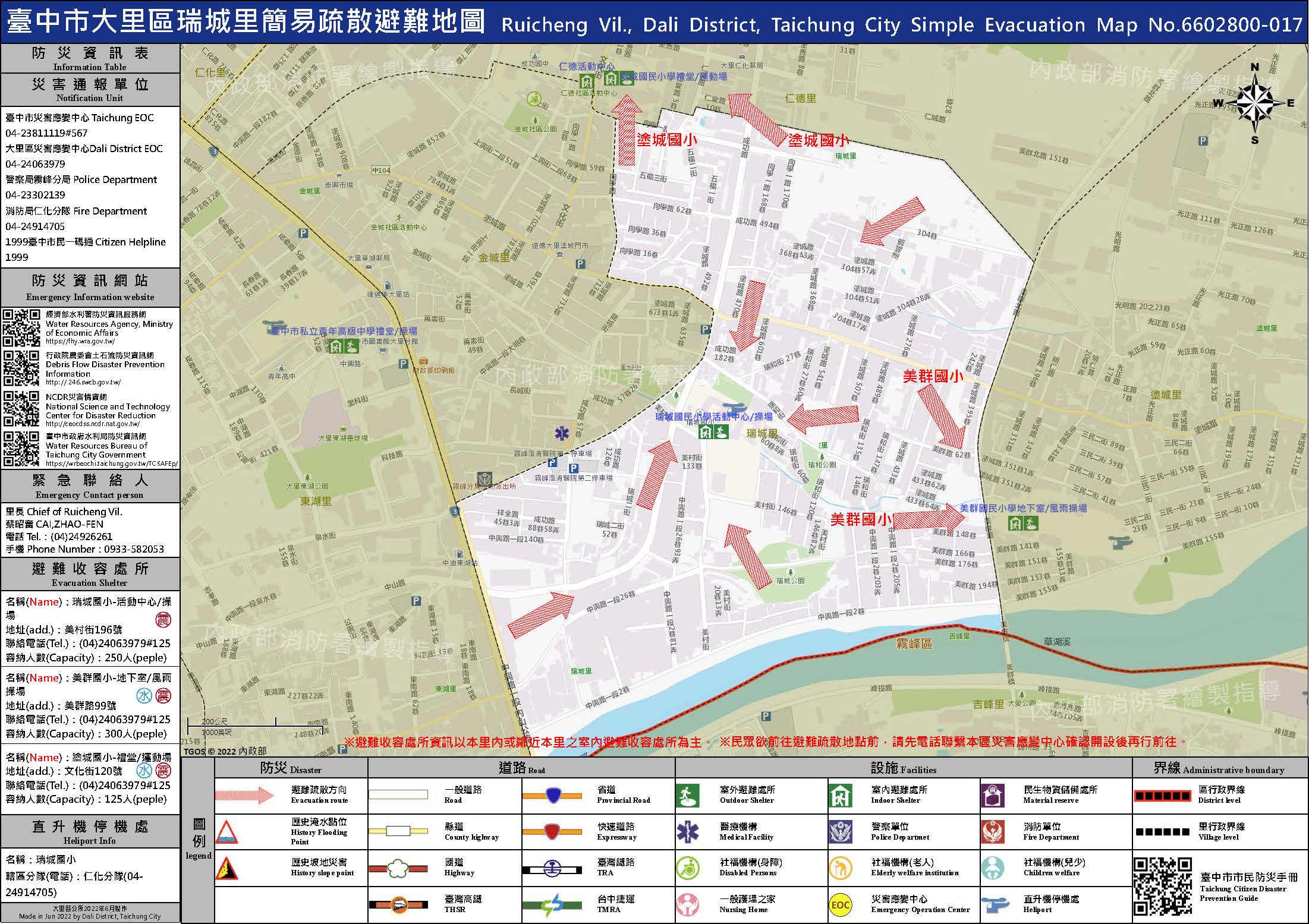Select the History slope point legend icon
This screenshot has height=924, width=1309.
[x=226, y=868]
